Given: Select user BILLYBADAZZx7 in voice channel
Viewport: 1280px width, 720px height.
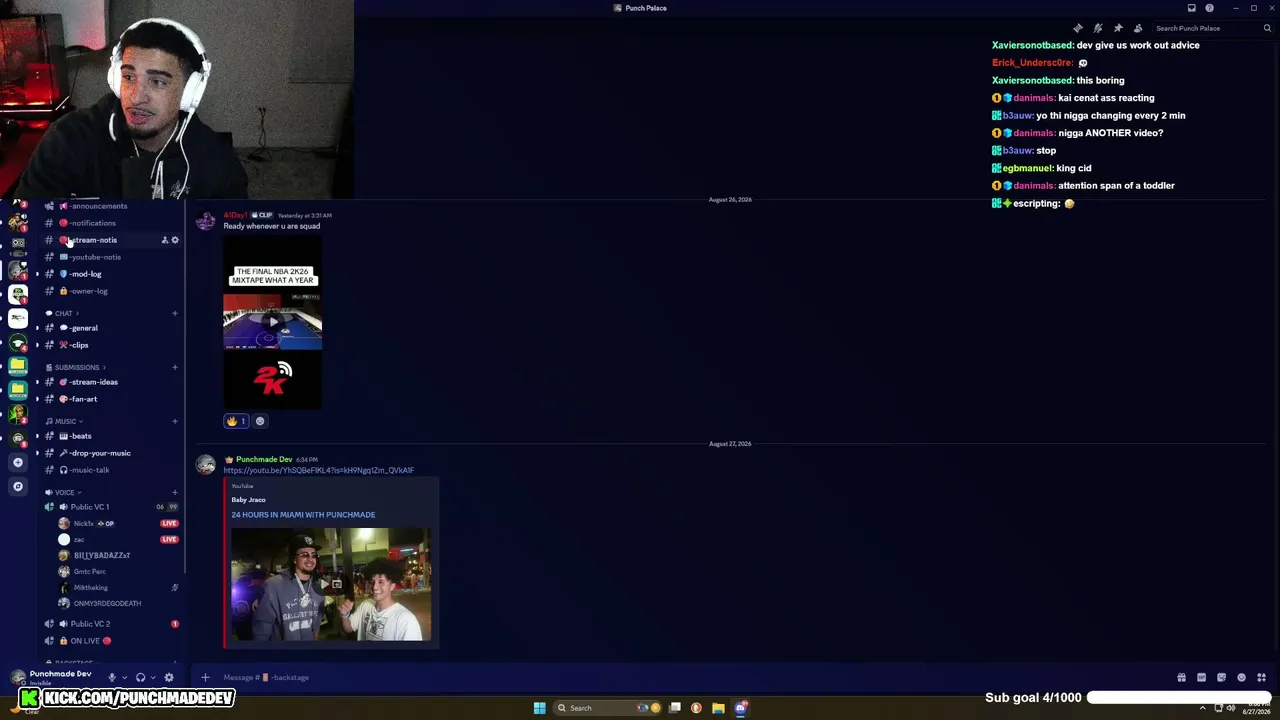Looking at the screenshot, I should (x=102, y=555).
